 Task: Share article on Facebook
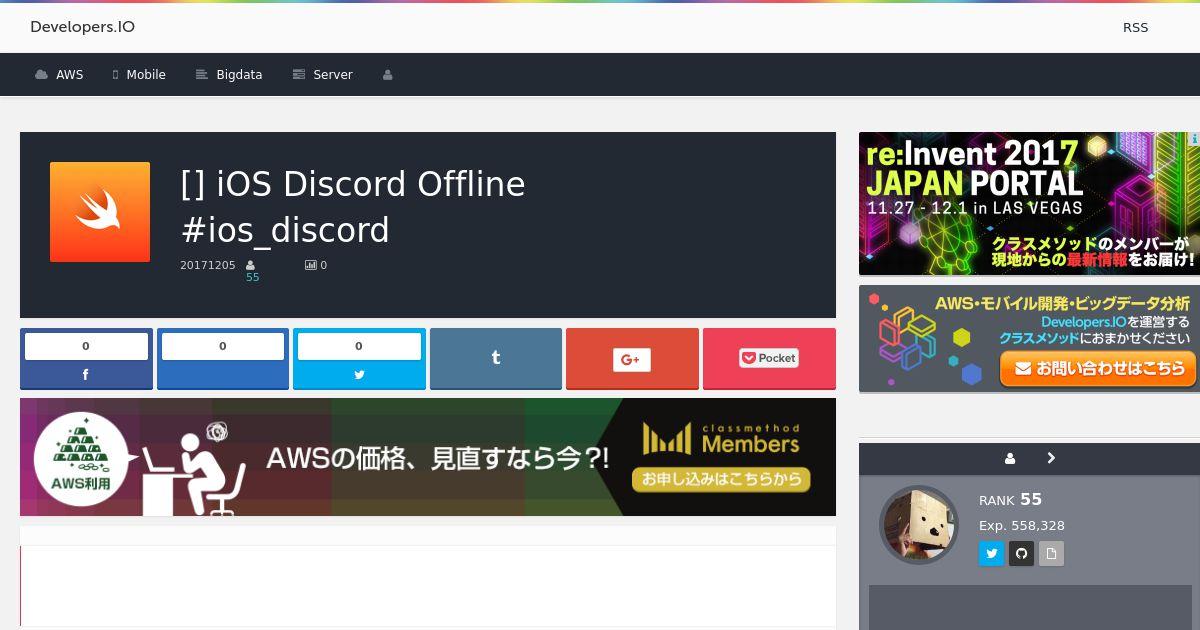click(x=86, y=359)
